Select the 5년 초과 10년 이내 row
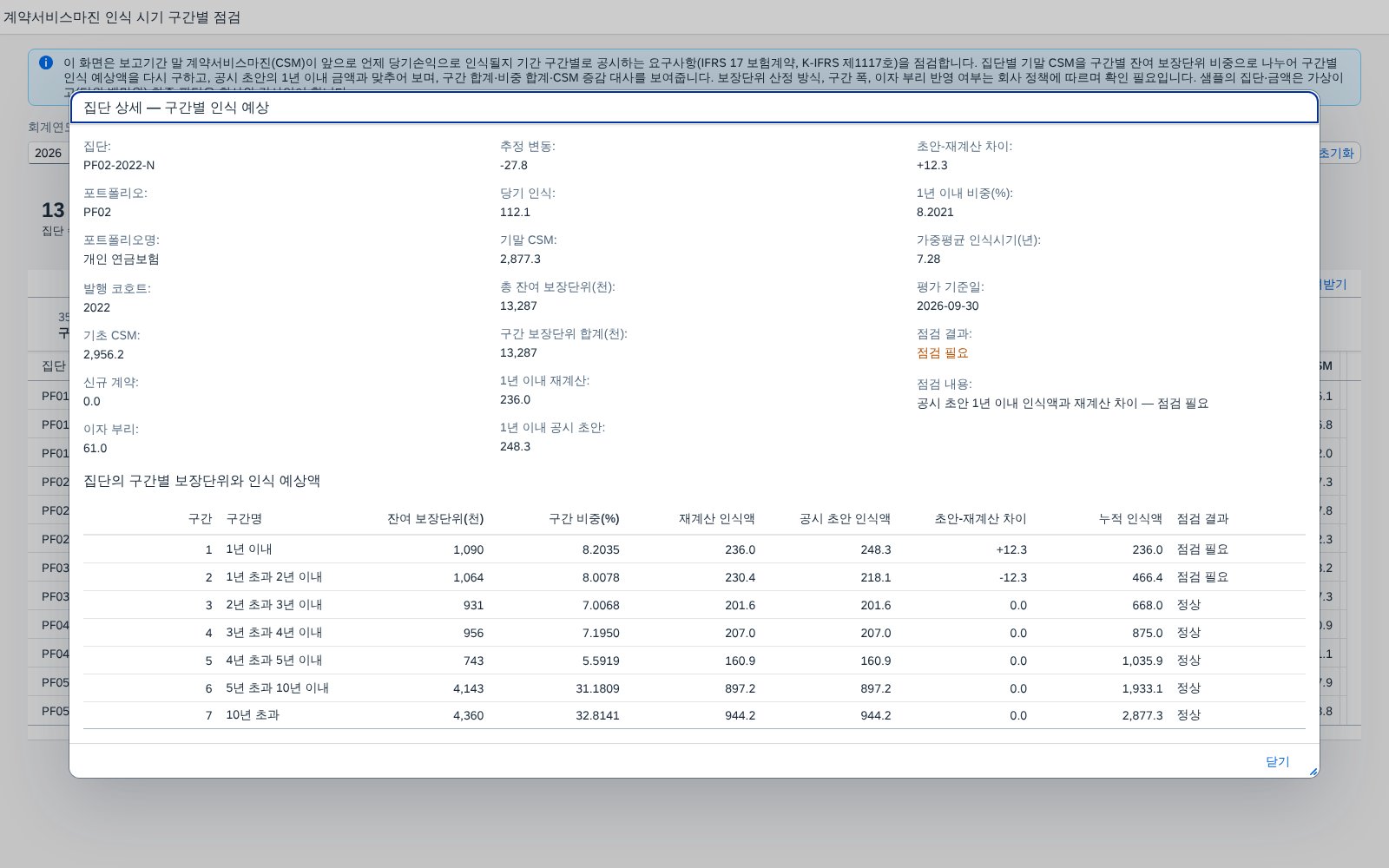The image size is (1389, 868). tap(694, 688)
